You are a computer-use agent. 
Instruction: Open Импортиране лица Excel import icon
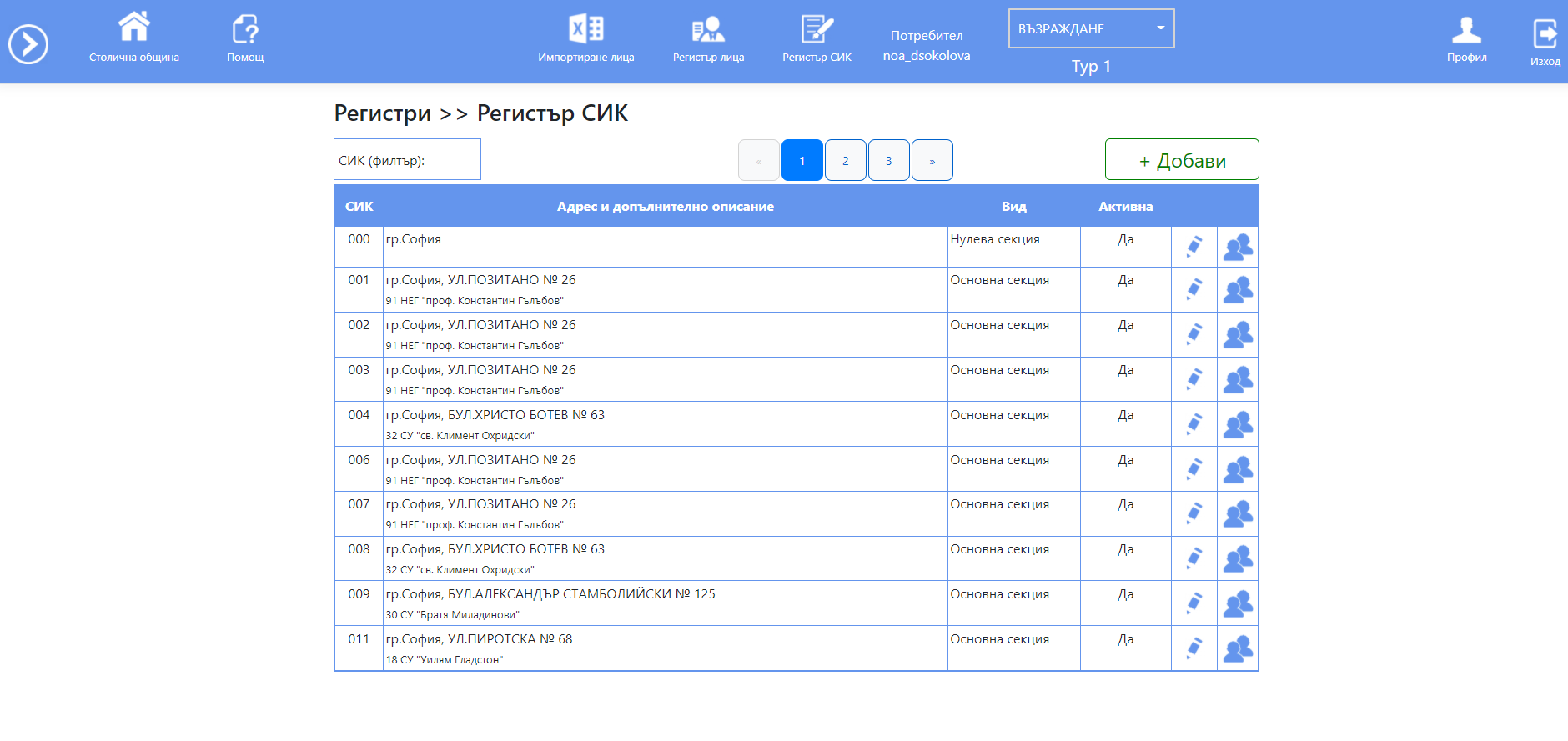(586, 28)
